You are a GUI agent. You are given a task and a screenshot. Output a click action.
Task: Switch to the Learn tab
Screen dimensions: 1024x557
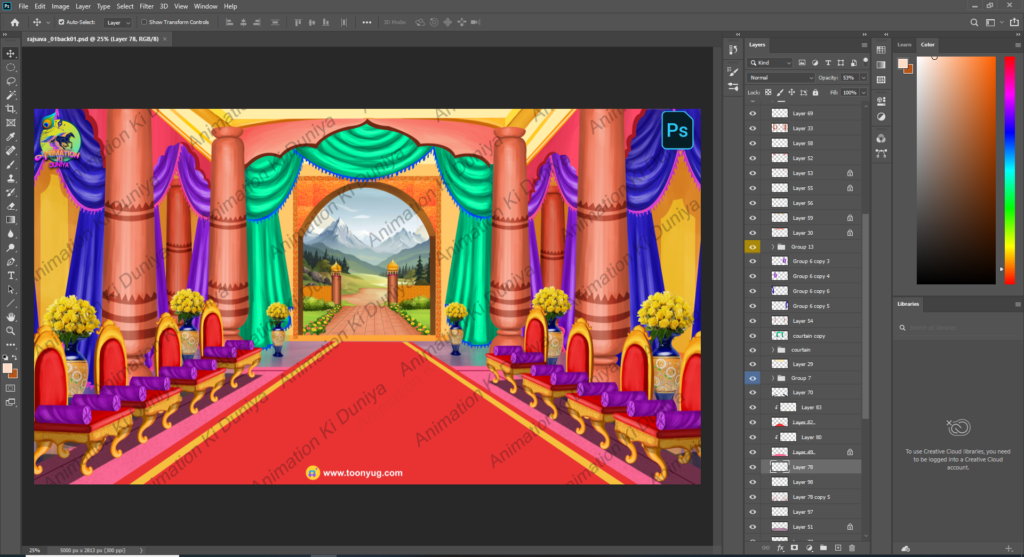pyautogui.click(x=904, y=45)
